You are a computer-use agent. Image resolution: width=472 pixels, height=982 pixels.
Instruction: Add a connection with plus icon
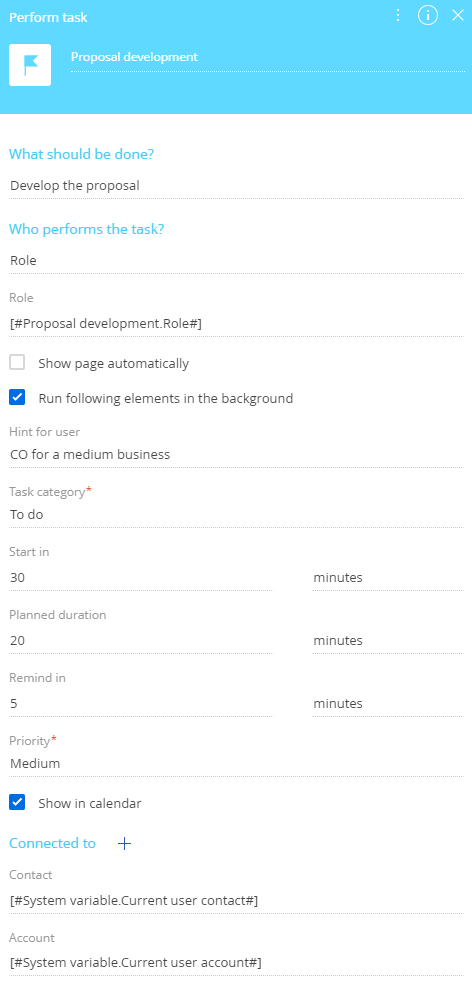[125, 844]
